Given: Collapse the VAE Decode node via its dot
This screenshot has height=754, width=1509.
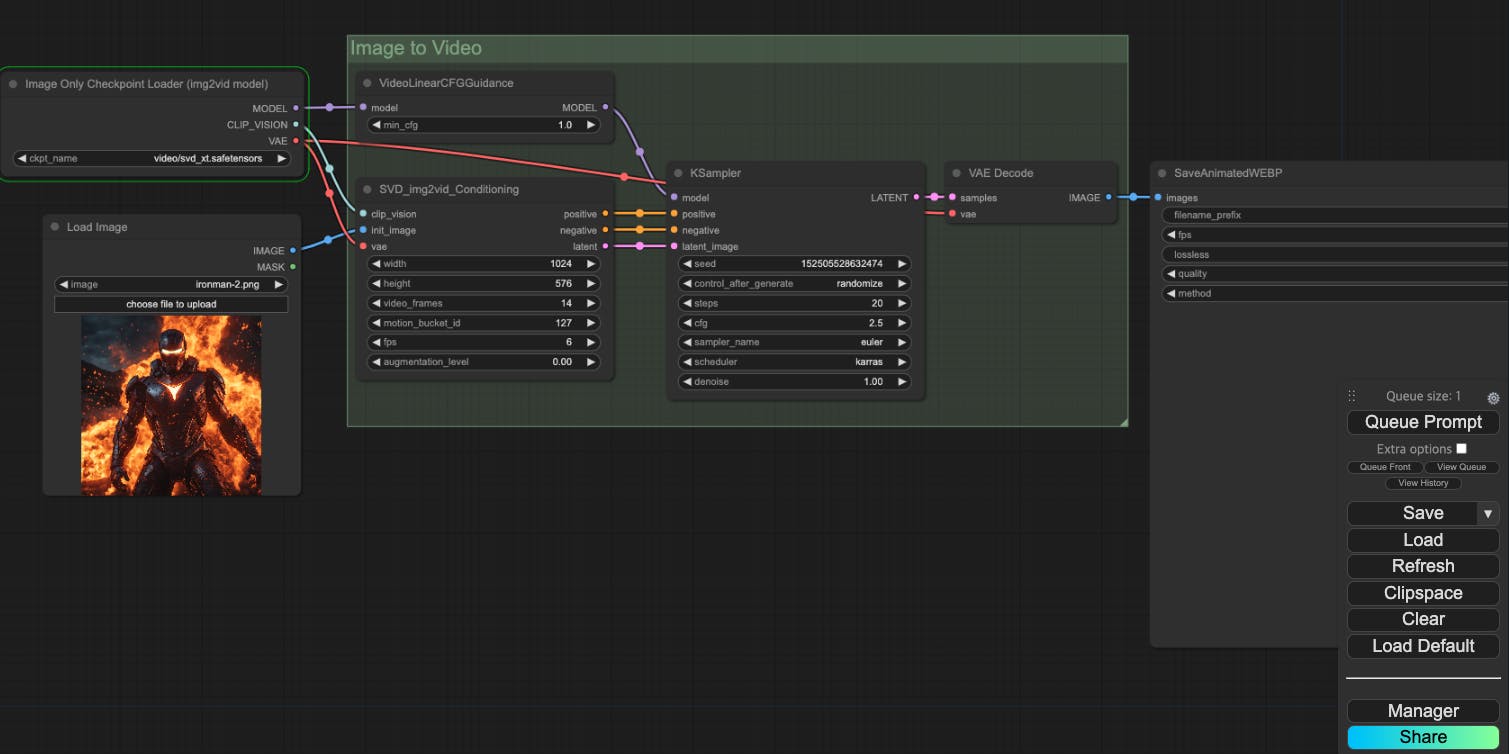Looking at the screenshot, I should 956,173.
